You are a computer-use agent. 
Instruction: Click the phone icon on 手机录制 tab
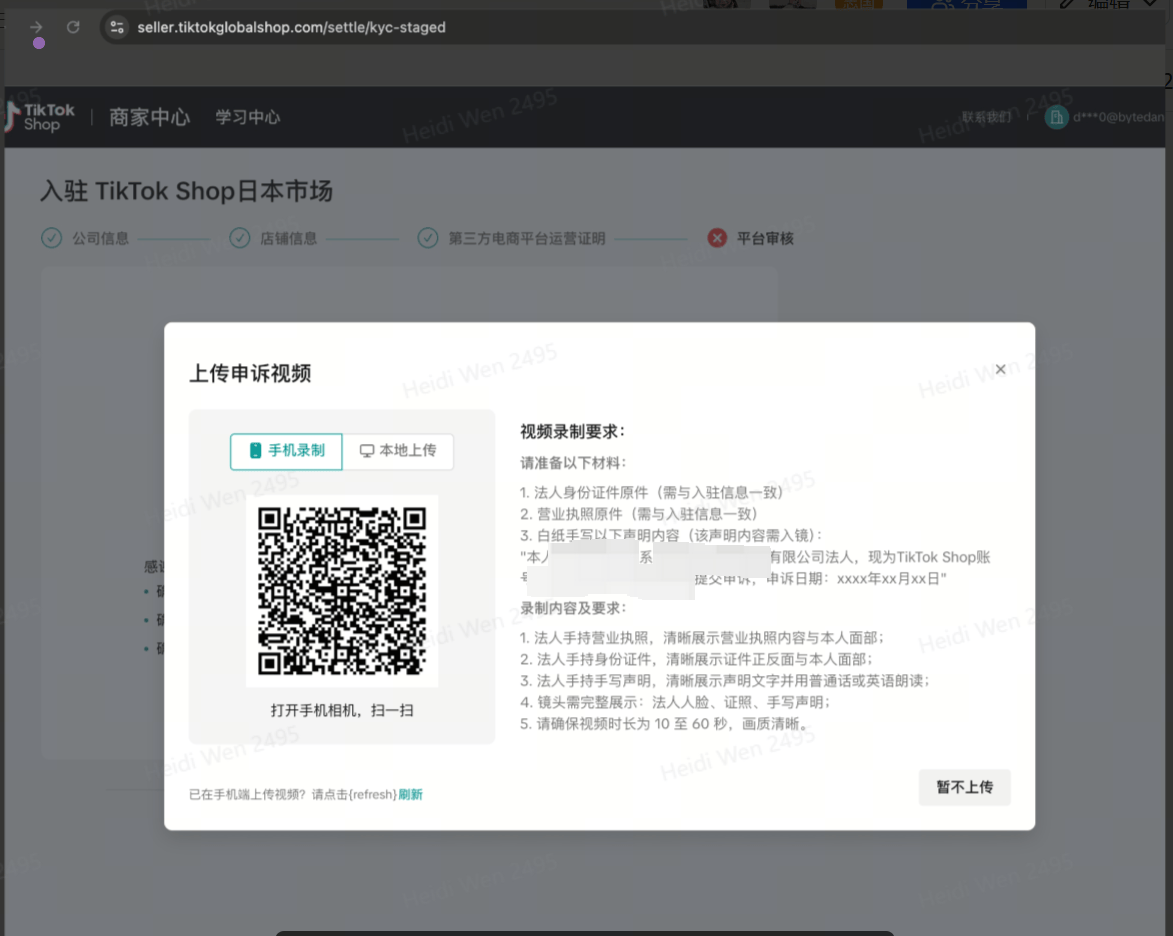(254, 451)
